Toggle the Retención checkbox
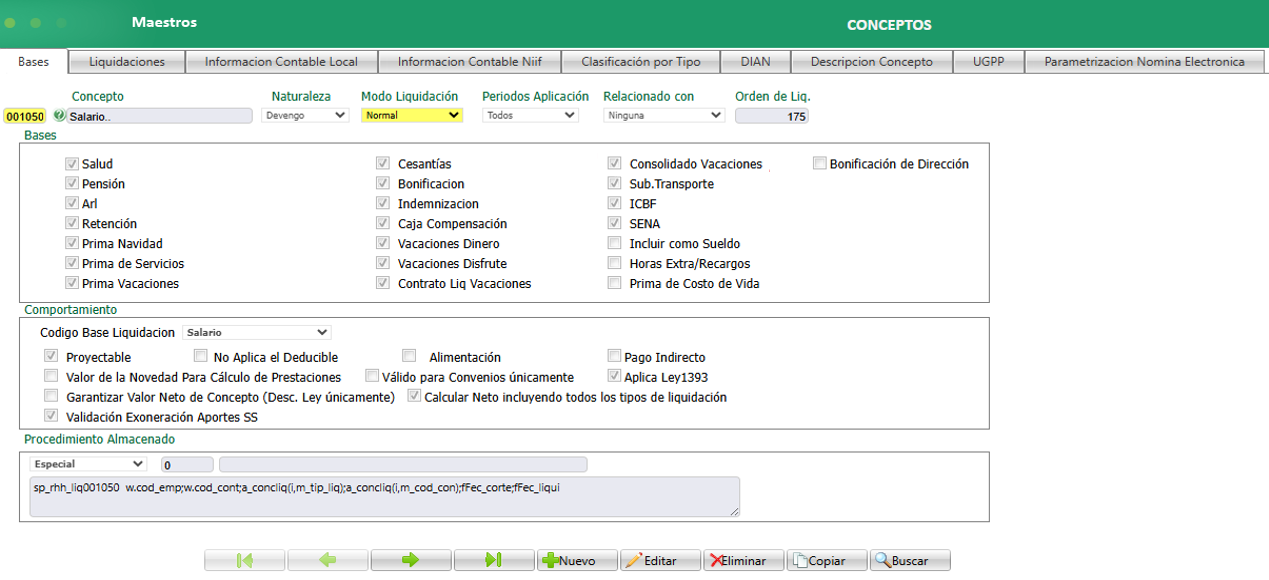The height and width of the screenshot is (580, 1269). [x=72, y=224]
